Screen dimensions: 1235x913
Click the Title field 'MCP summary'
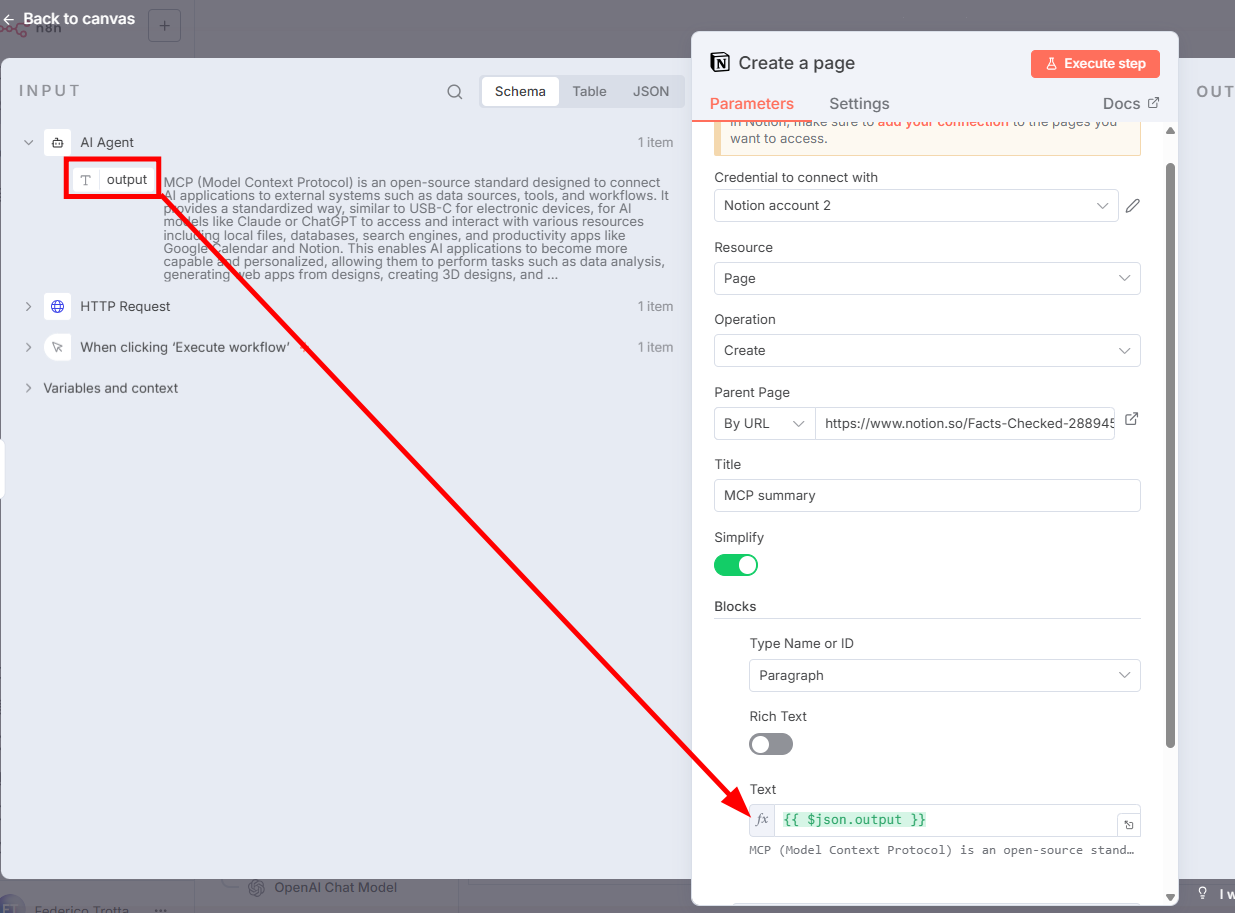(x=927, y=495)
